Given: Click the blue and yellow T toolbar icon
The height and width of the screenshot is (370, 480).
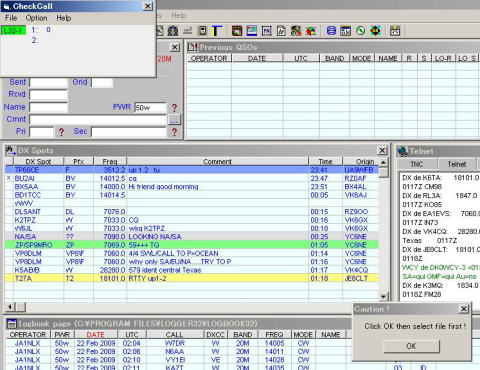Looking at the screenshot, I should tap(216, 31).
